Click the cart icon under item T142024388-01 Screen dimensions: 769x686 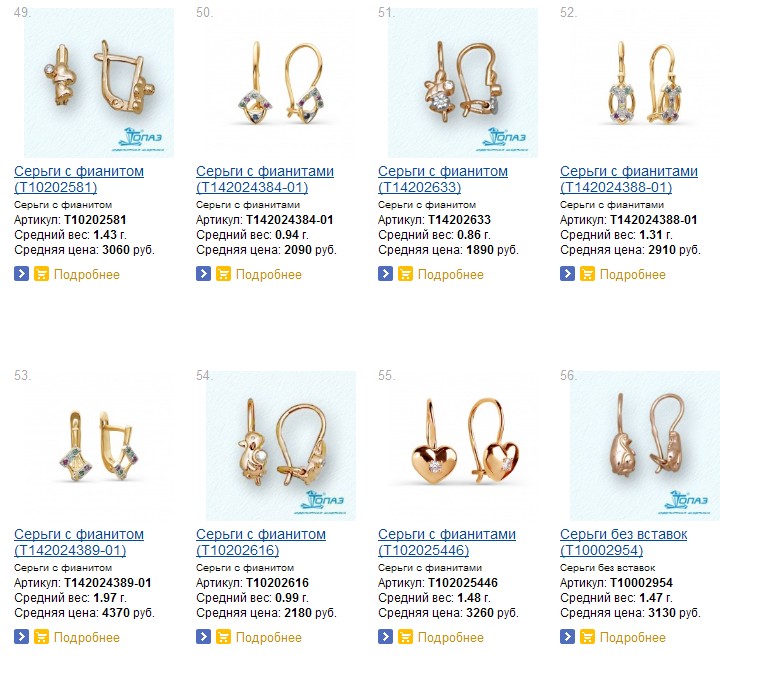pos(587,274)
